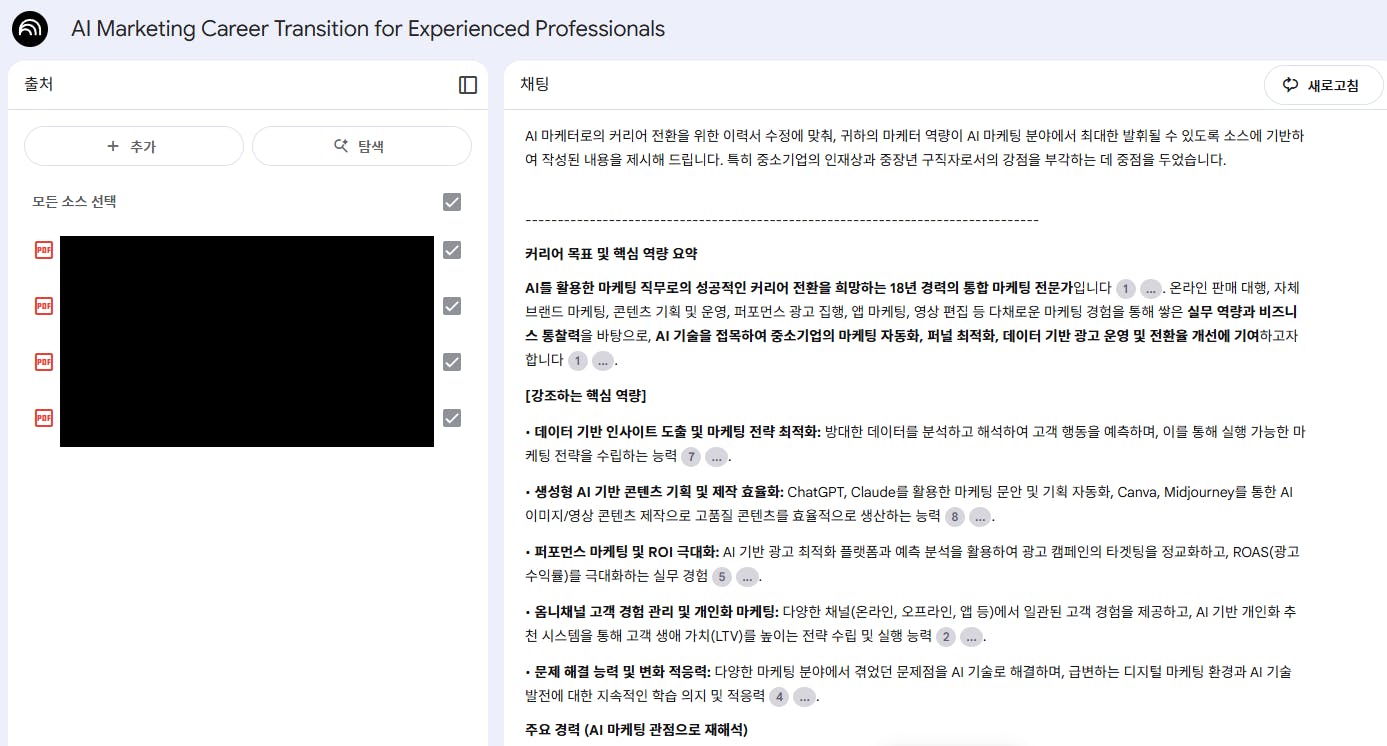
Task: Edit the notebook title AI Marketing Career Transition
Action: (368, 29)
